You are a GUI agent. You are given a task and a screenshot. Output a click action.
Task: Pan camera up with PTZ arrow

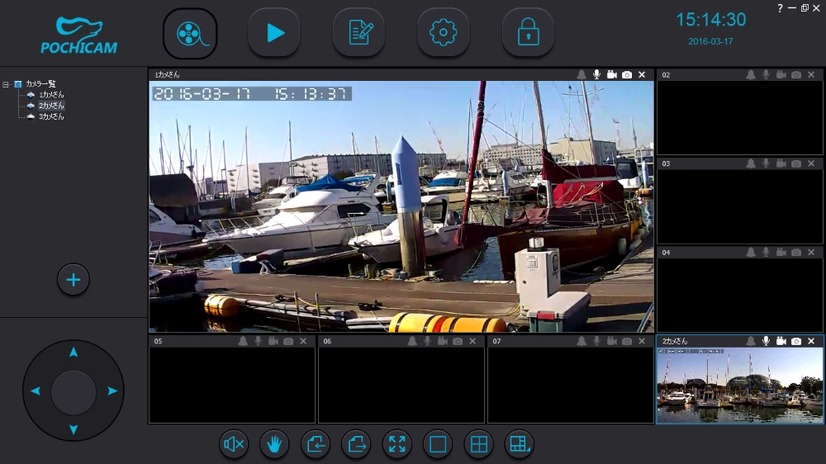coord(73,352)
